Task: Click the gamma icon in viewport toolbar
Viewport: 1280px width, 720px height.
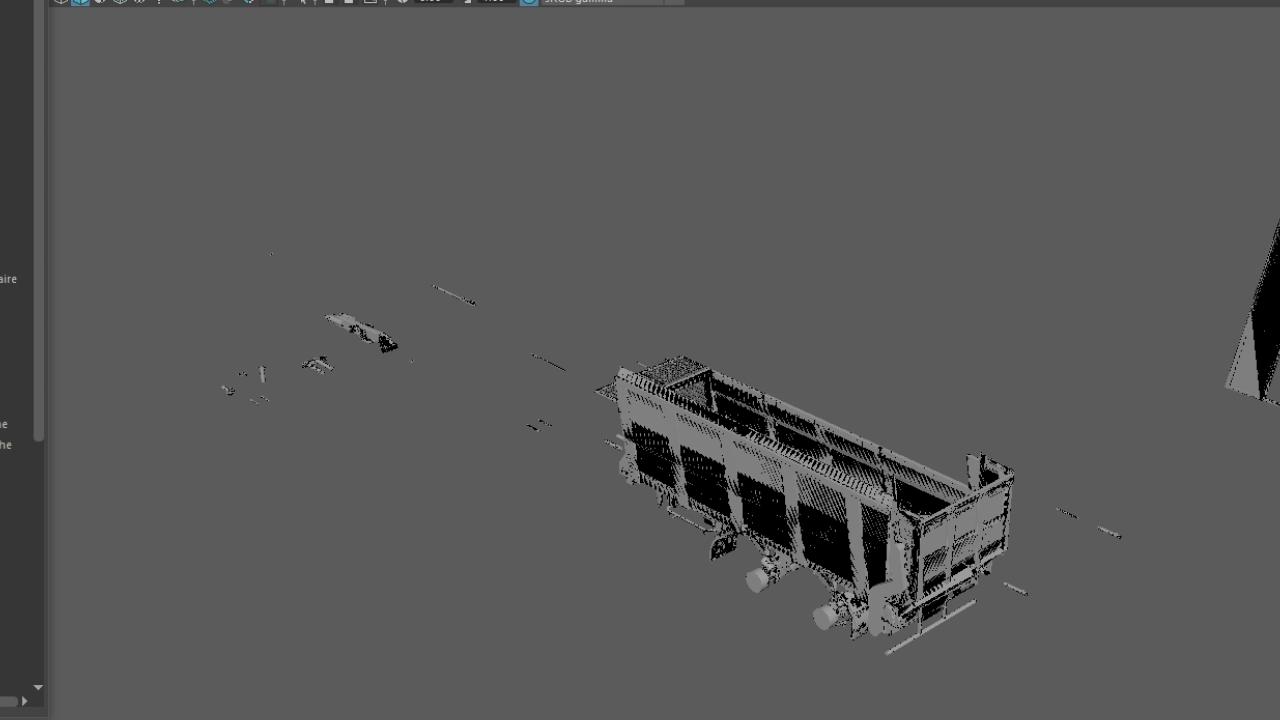Action: point(467,1)
